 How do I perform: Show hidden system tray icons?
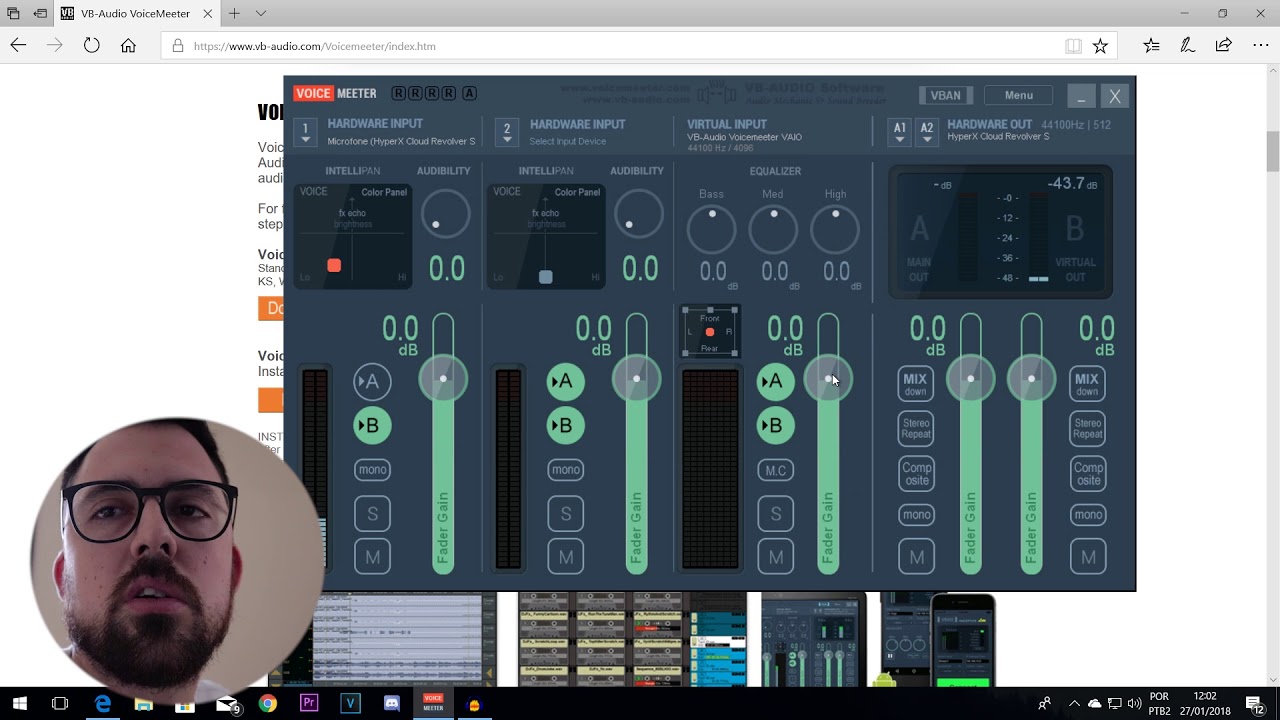coord(1074,704)
